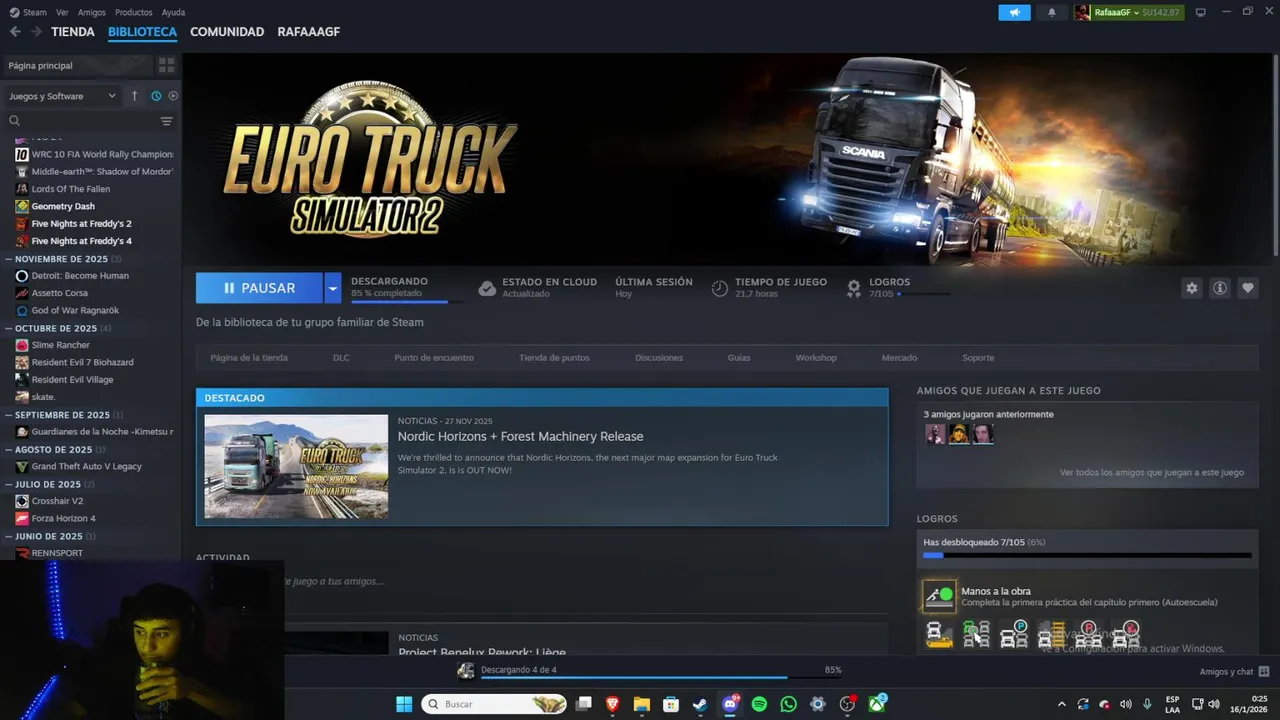
Task: Click the DESCARGANDO progress bar
Action: [407, 300]
